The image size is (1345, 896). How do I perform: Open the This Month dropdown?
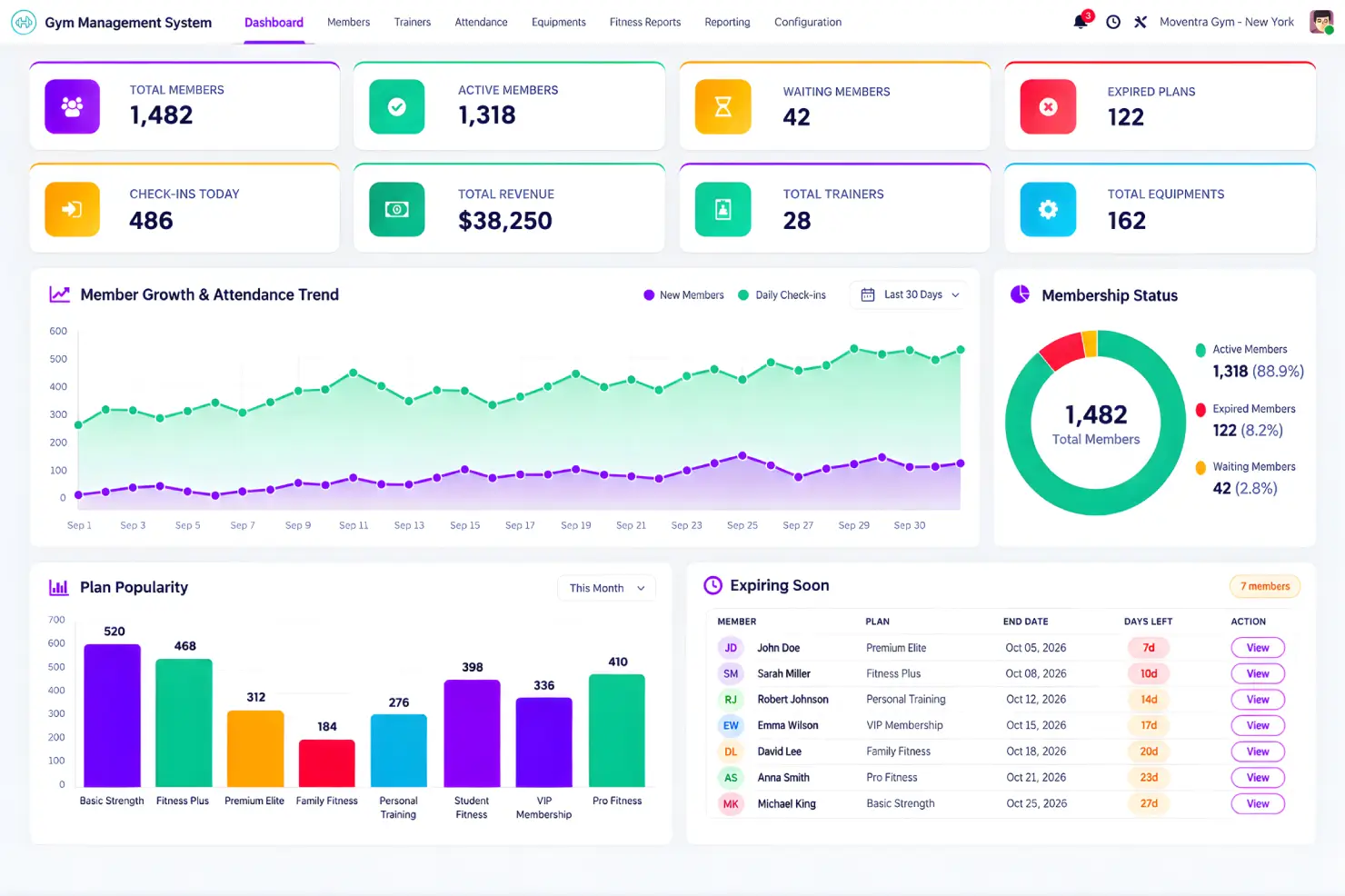[606, 588]
